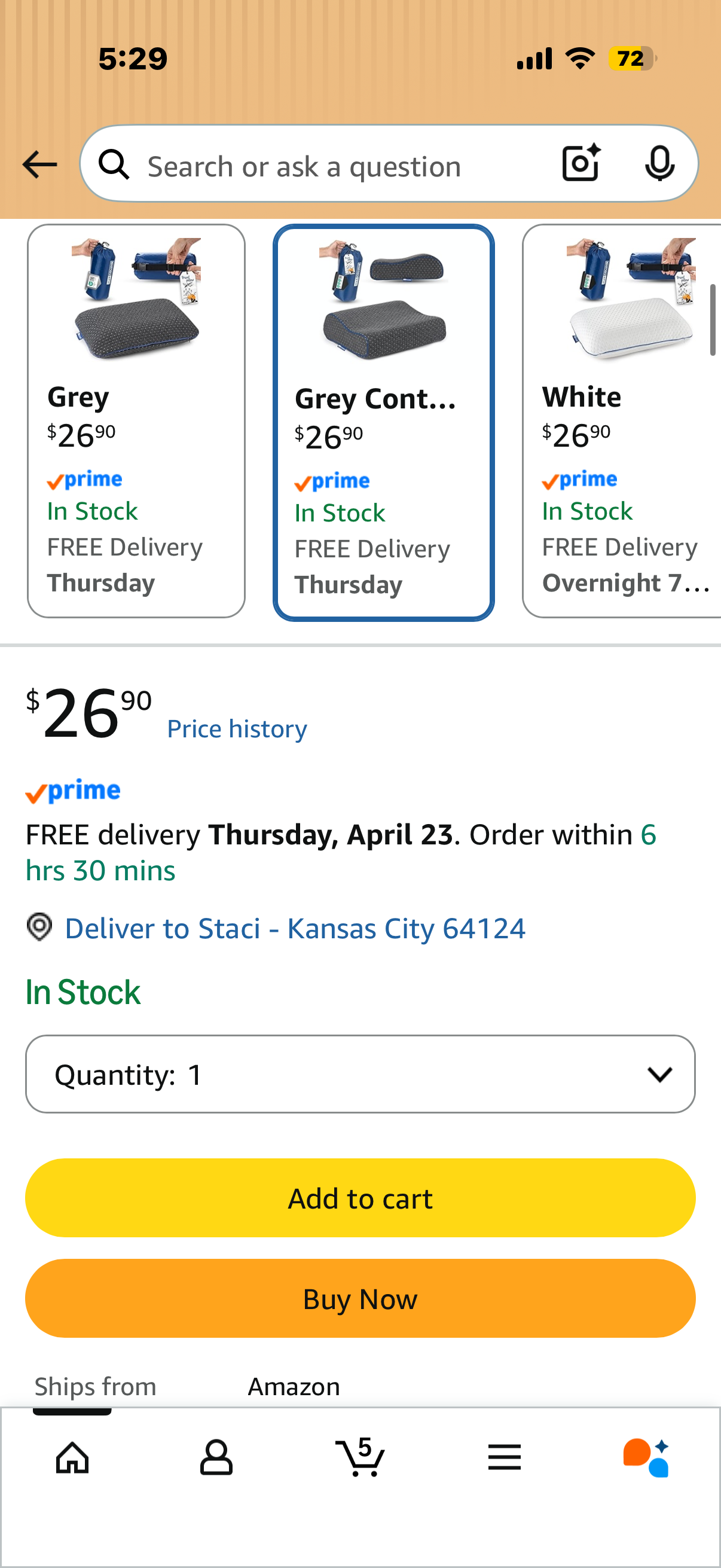Open the shopping cart with 5 items
This screenshot has width=721, height=1568.
[x=360, y=1457]
